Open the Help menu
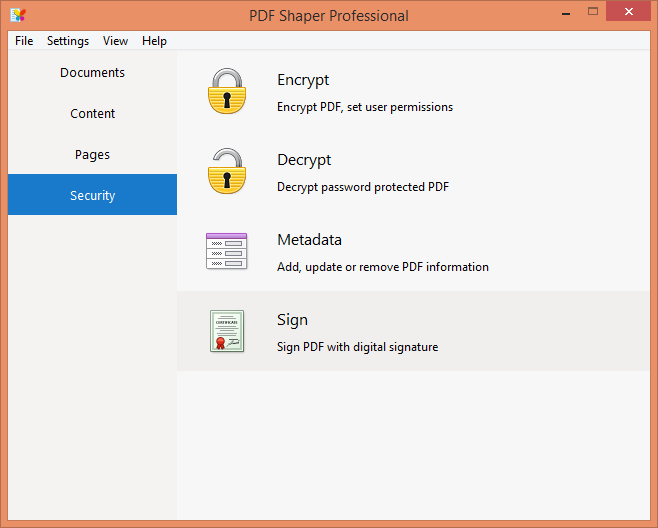This screenshot has width=658, height=528. [x=154, y=41]
